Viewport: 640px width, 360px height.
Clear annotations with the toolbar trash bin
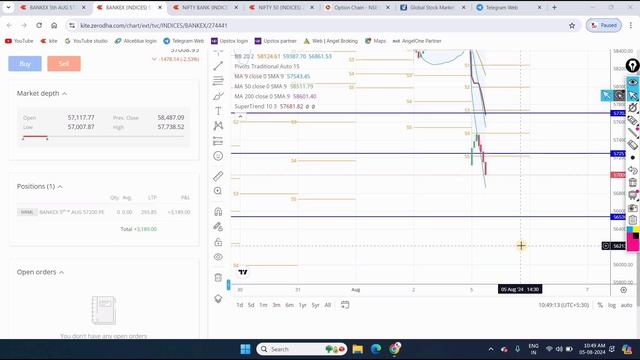[x=633, y=182]
